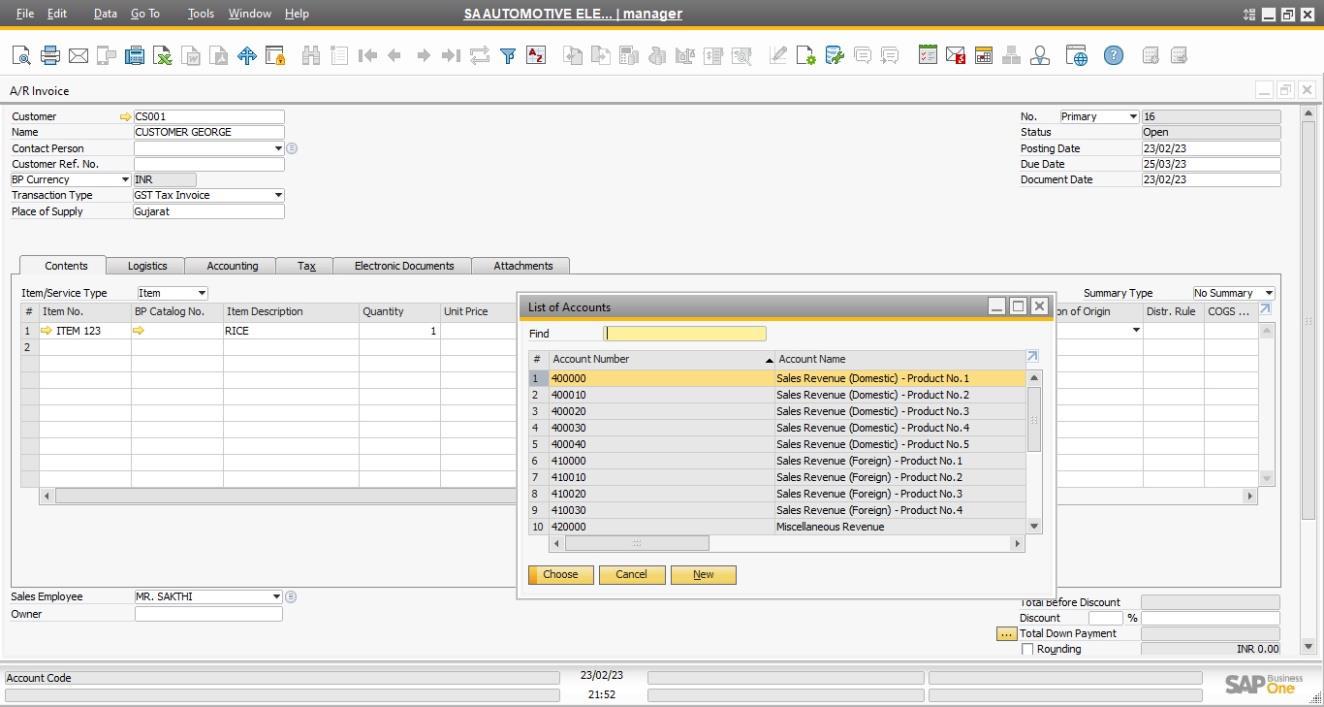Viewport: 1324px width, 707px height.
Task: Open Sales Employee selection dropdown
Action: pos(277,596)
